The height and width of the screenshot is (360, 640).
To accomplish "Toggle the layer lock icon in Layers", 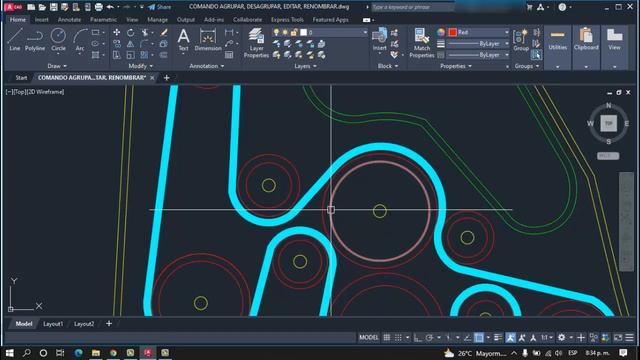I will point(294,32).
